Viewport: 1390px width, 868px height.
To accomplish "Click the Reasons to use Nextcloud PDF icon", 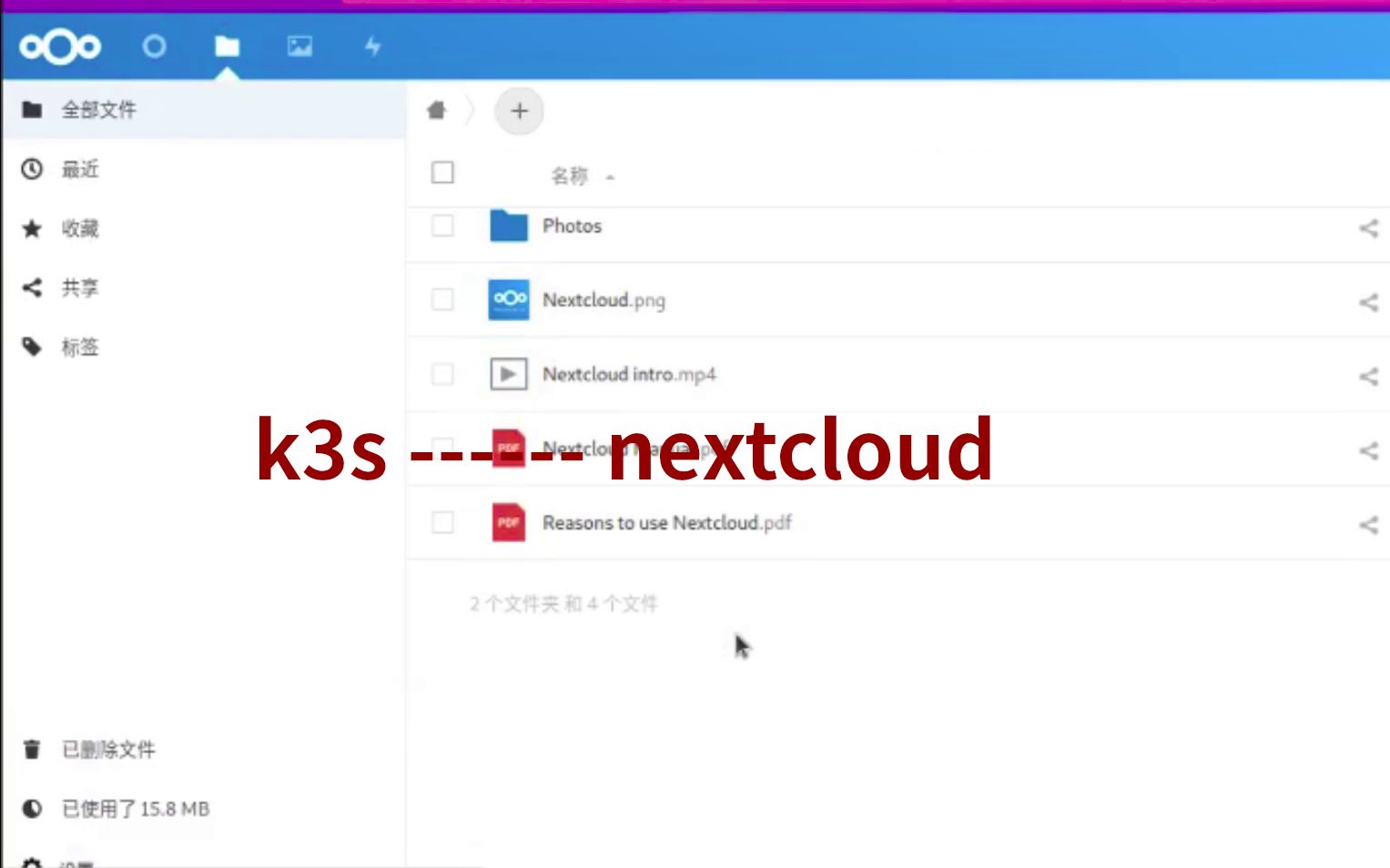I will pyautogui.click(x=509, y=522).
